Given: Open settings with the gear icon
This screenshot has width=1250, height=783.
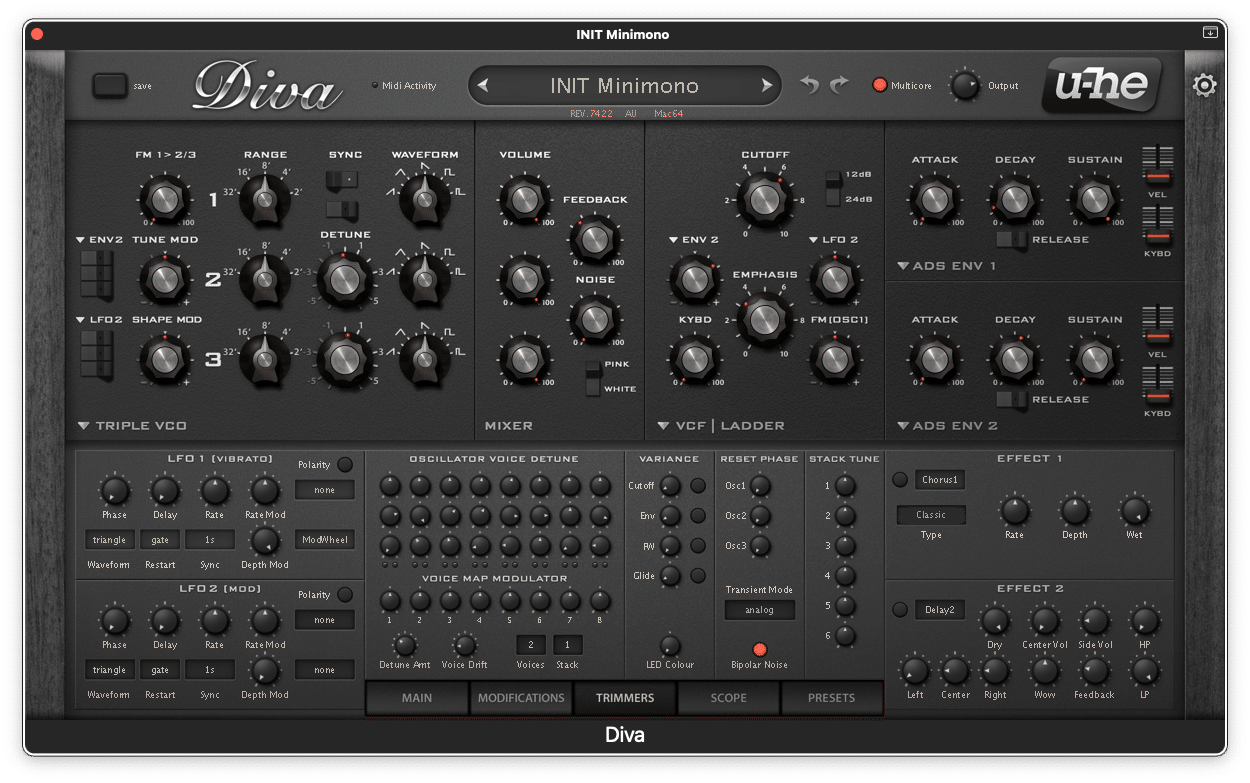Looking at the screenshot, I should [1204, 85].
